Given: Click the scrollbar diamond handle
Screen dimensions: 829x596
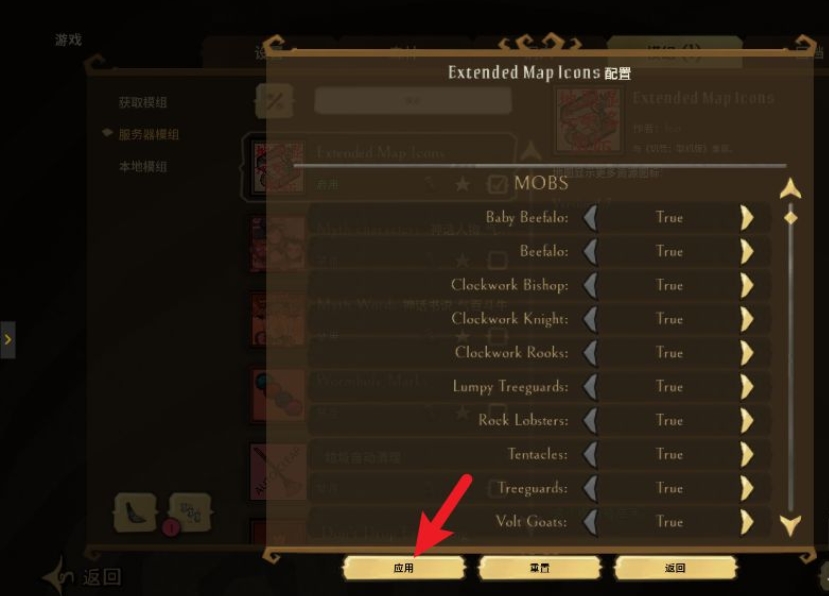Looking at the screenshot, I should pos(790,217).
